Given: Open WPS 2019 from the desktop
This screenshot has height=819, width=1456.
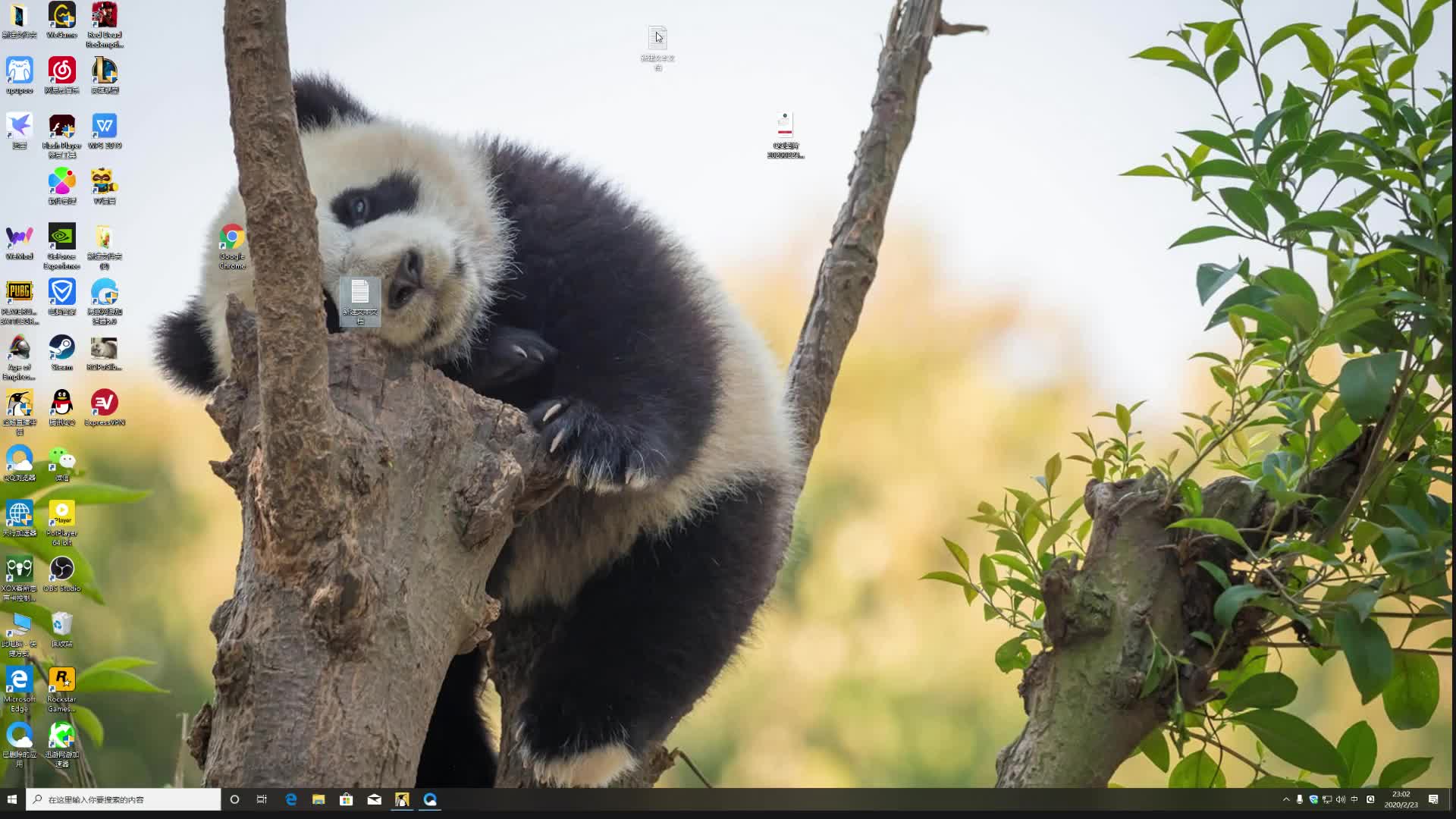Looking at the screenshot, I should coord(105,127).
